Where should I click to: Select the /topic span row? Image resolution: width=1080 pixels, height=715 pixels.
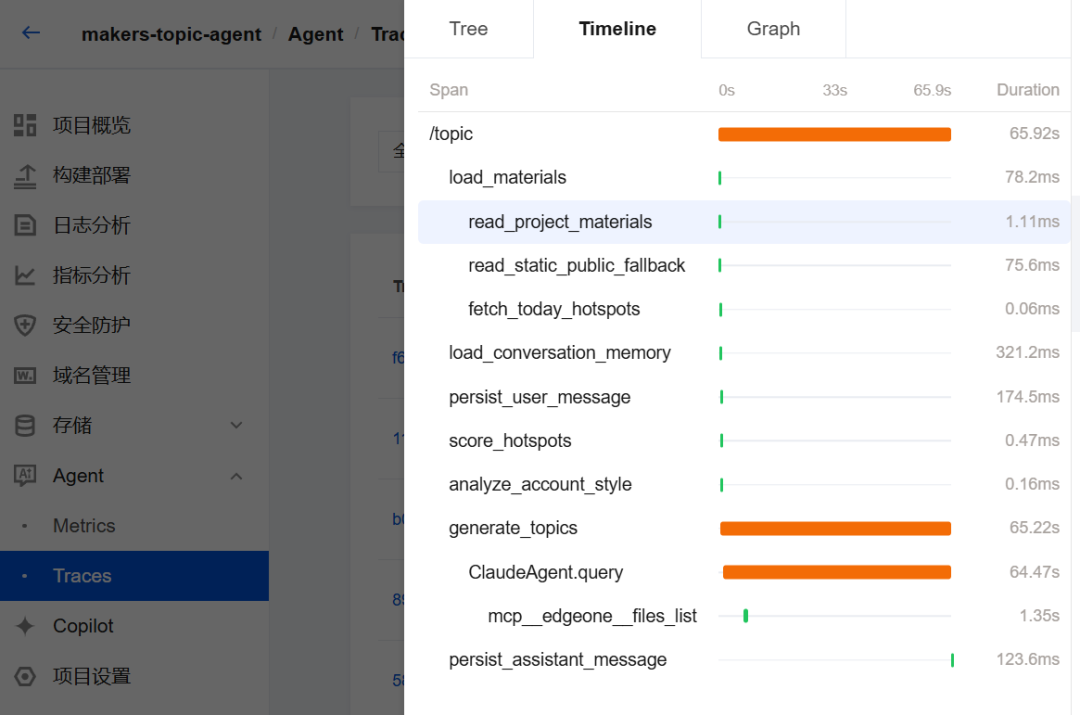[744, 134]
